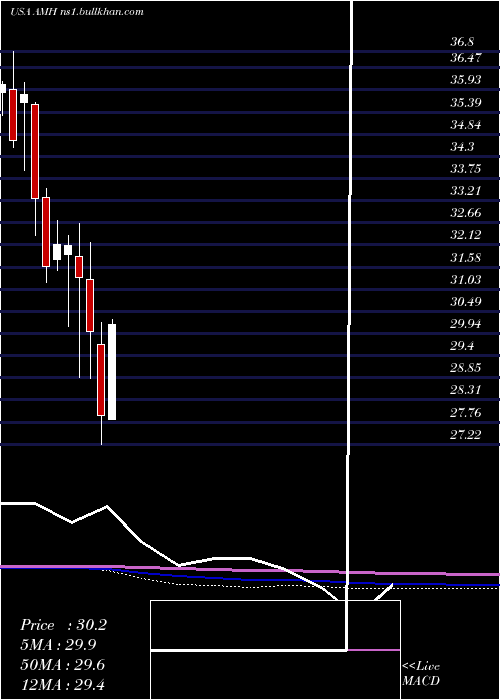This screenshot has width=500, height=700.
Task: Click the 31.03 price axis label
Action: (x=466, y=279)
